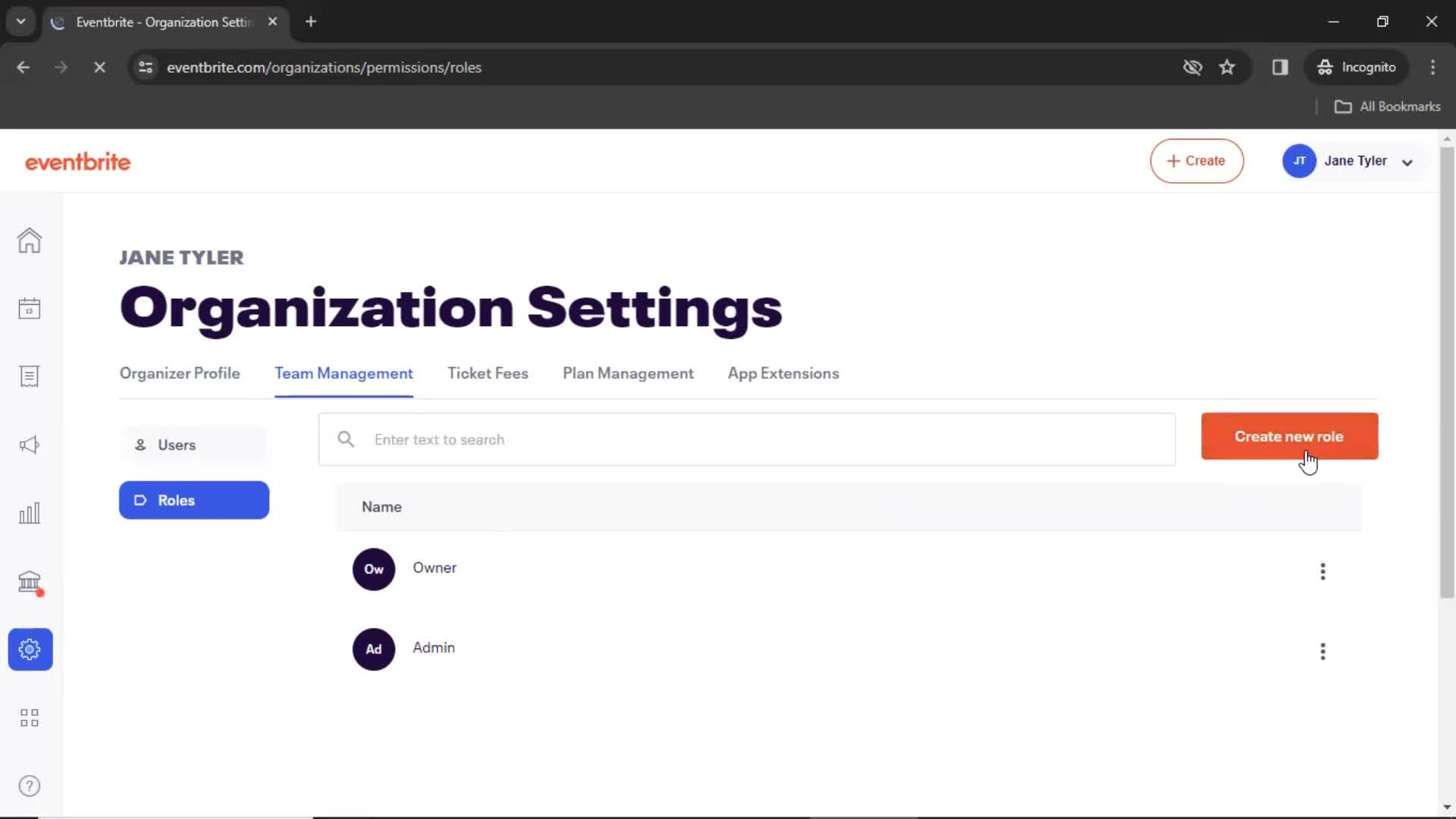Open the tab search dropdown arrow
1456x819 pixels.
coord(21,21)
